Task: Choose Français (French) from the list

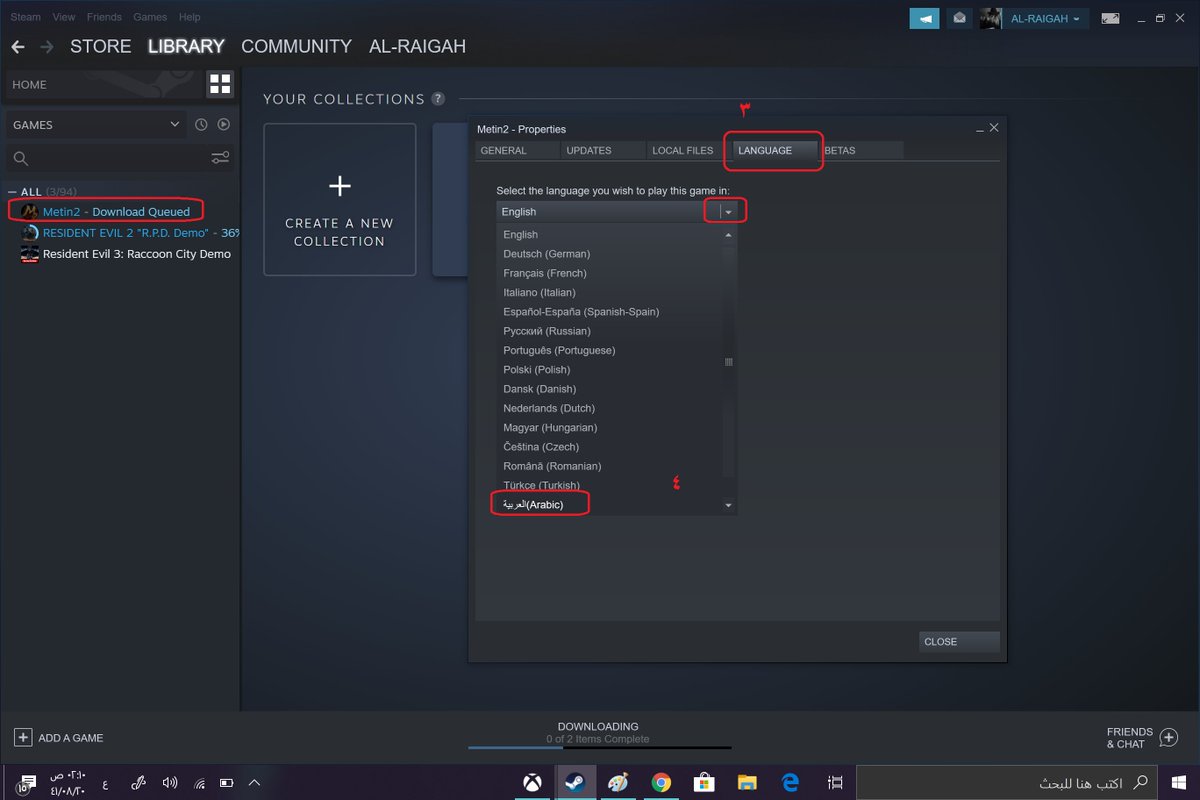Action: (x=610, y=273)
